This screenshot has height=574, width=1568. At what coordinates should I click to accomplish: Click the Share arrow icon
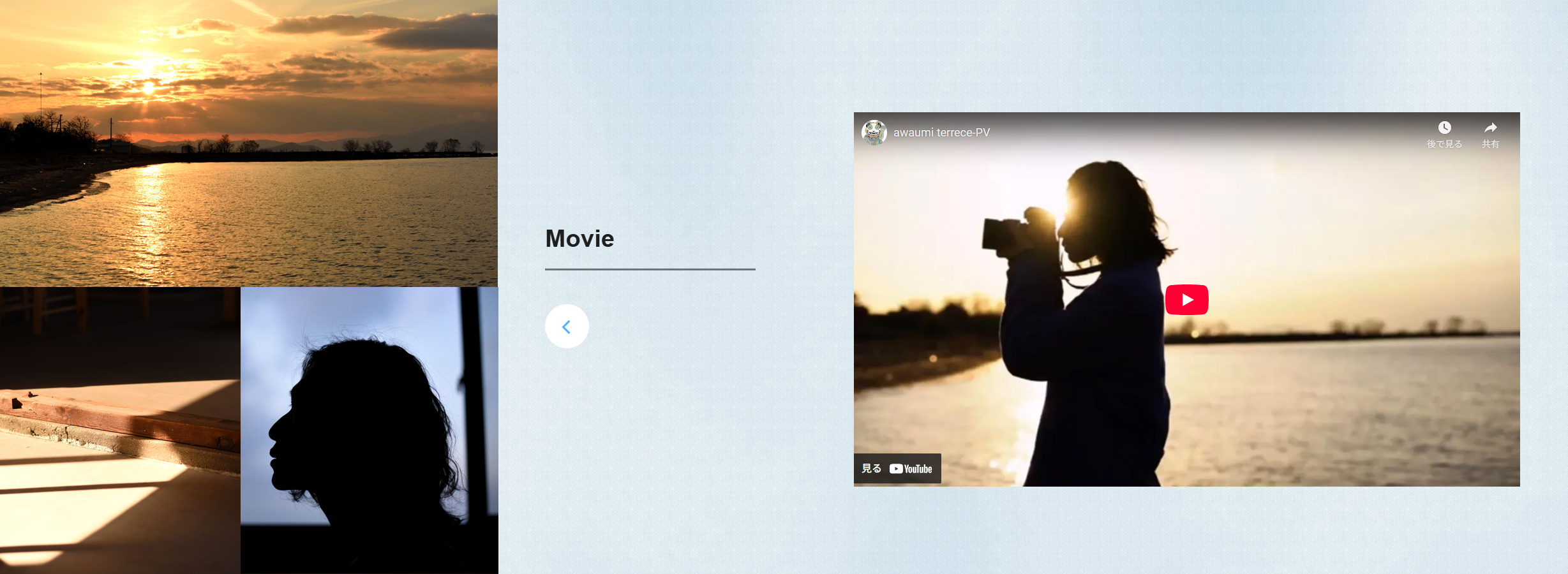point(1490,128)
